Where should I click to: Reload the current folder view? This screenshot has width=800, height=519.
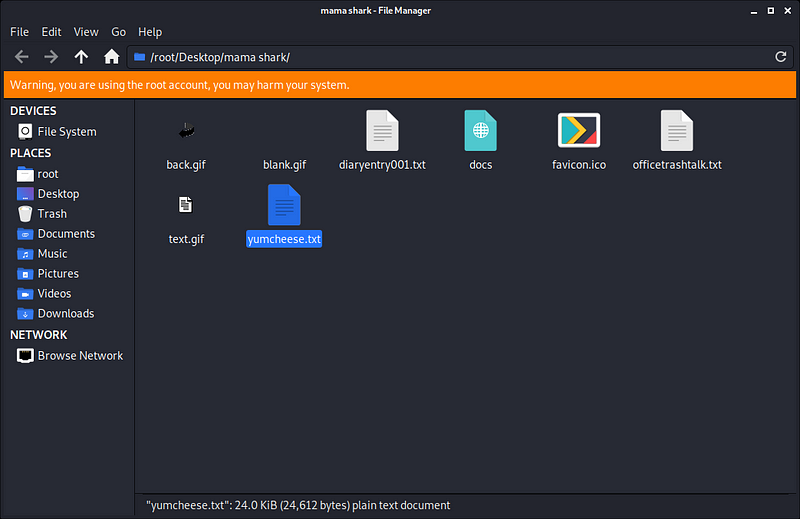781,57
